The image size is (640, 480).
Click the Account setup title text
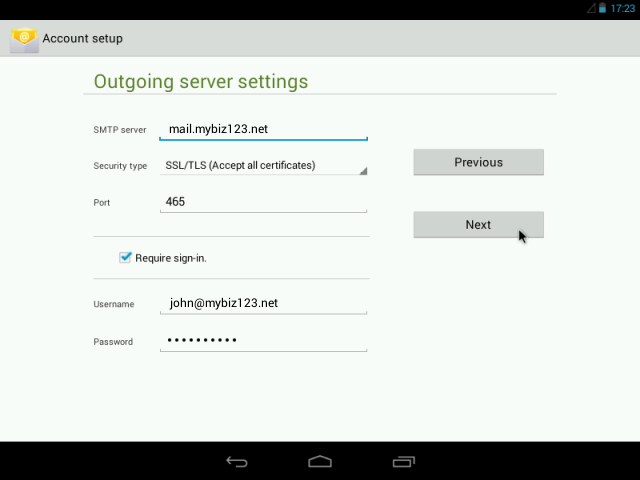82,38
